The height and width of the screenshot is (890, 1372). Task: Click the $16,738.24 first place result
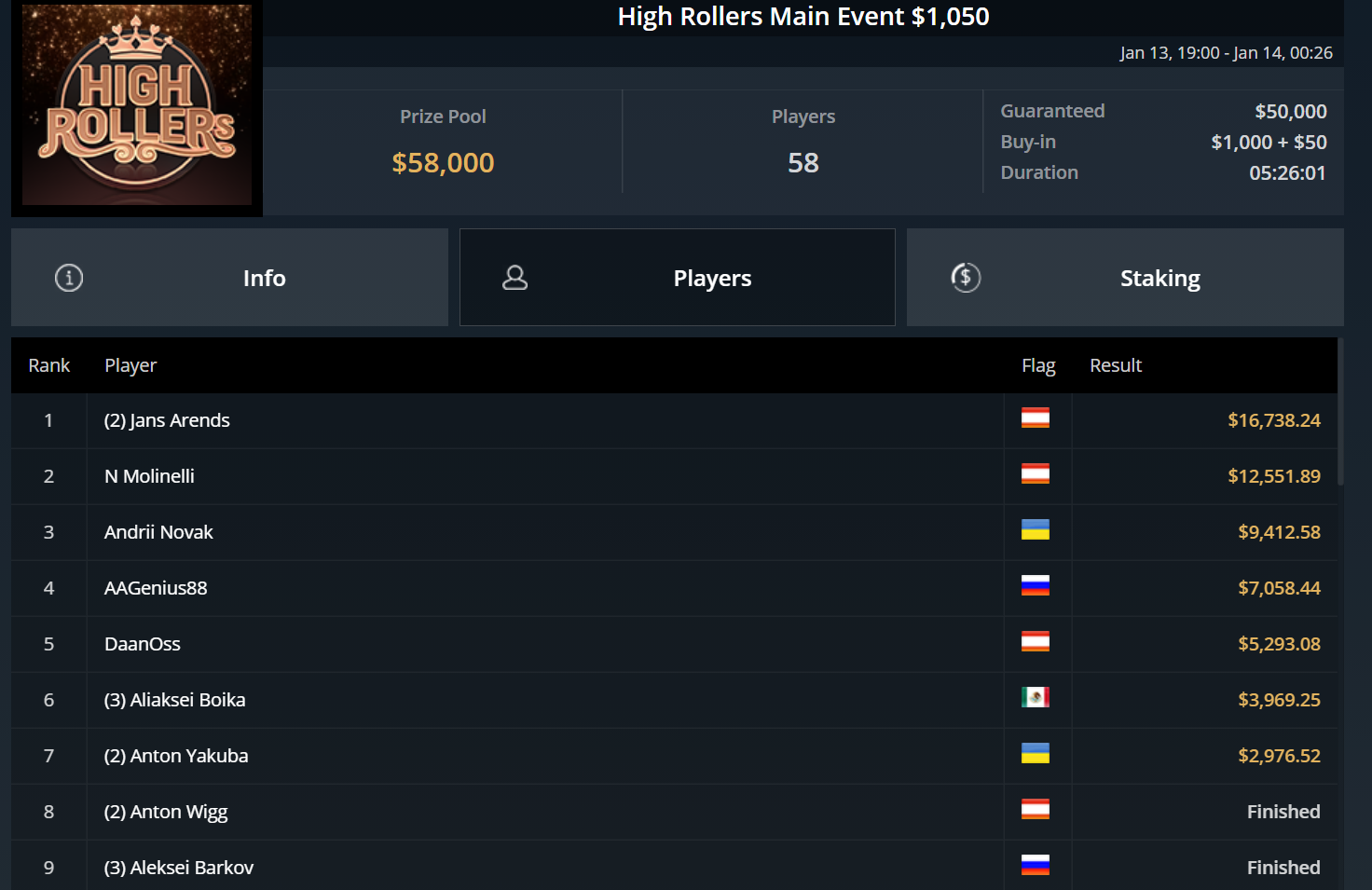tap(1273, 420)
